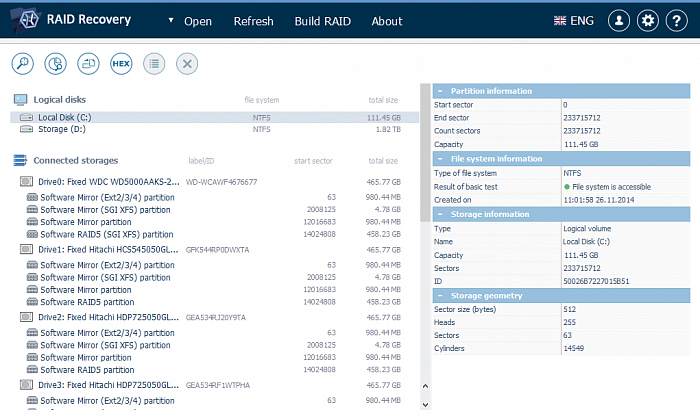Image resolution: width=700 pixels, height=416 pixels.
Task: Click the Created on value 11:01:58 26.11.2014
Action: [599, 200]
